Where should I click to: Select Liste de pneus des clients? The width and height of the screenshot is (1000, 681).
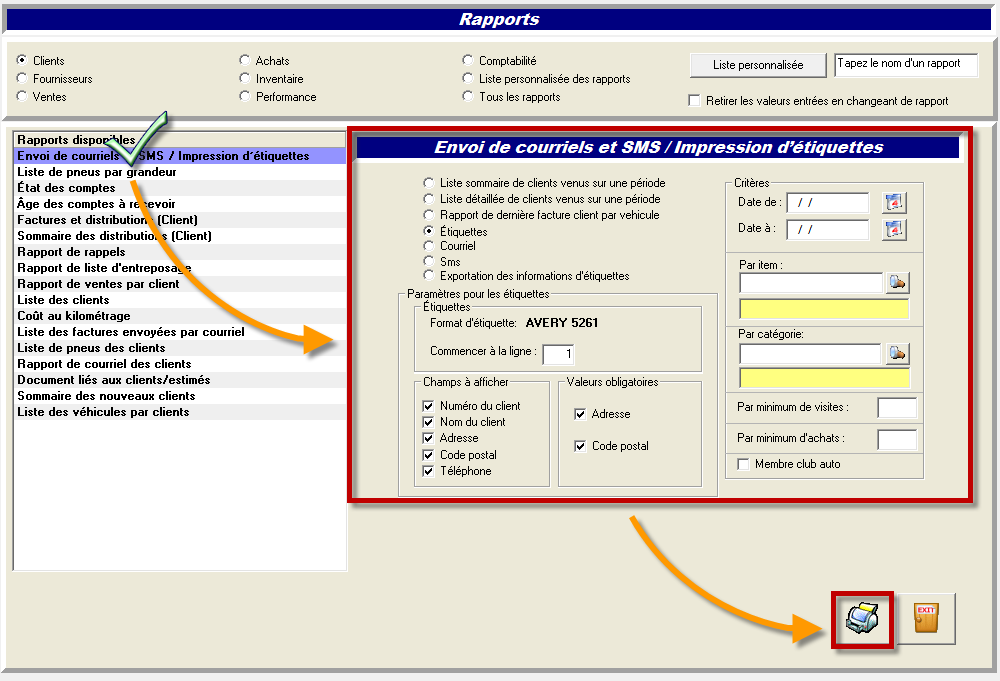180,348
